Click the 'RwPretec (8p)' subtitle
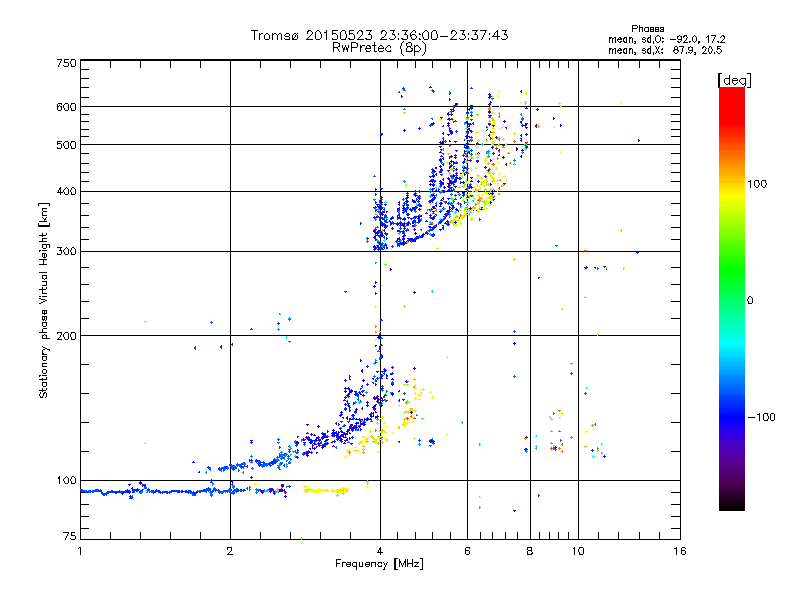The height and width of the screenshot is (600, 800). [x=379, y=48]
